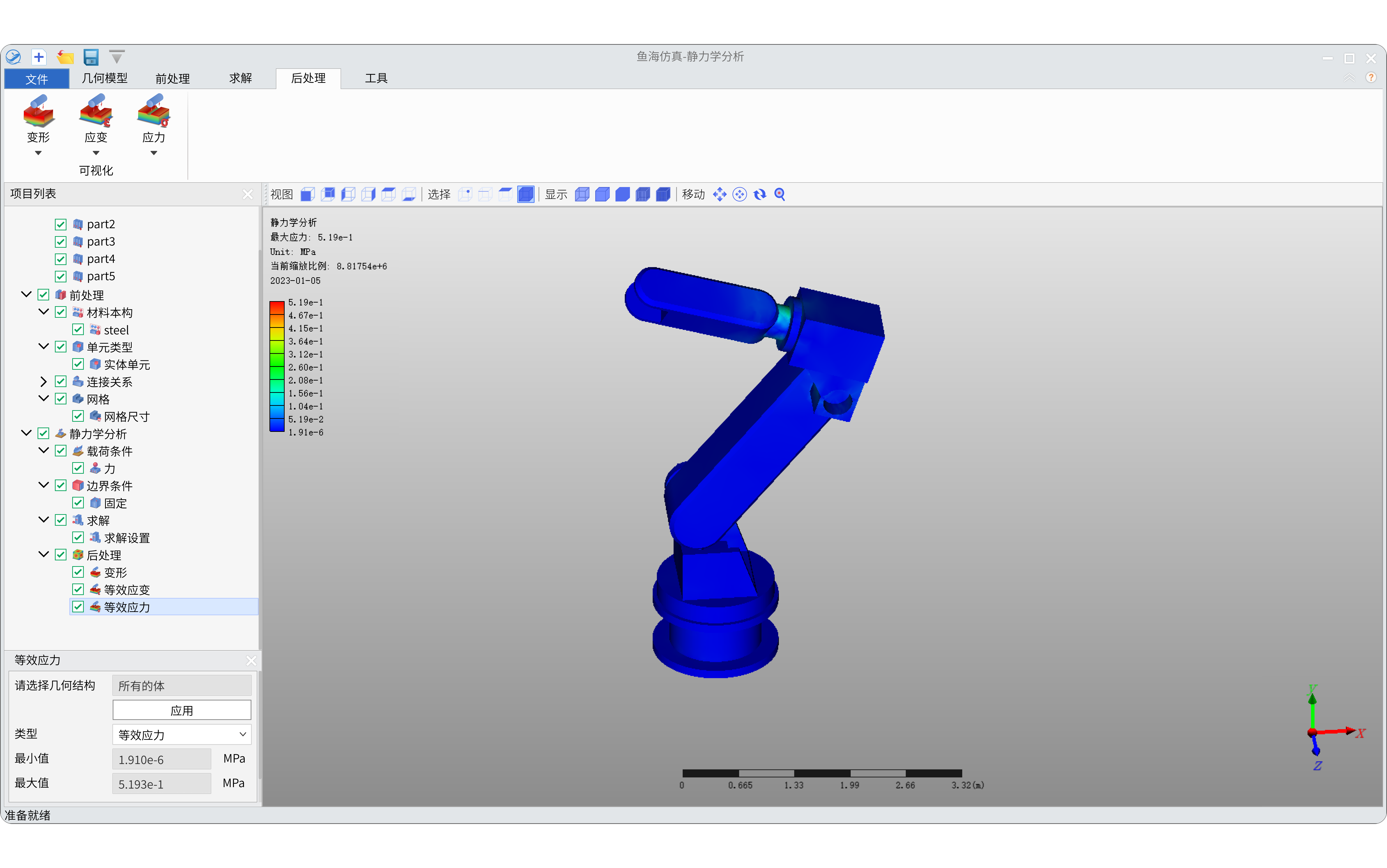Close the 等效应力 properties panel
The image size is (1387, 868).
coord(251,661)
